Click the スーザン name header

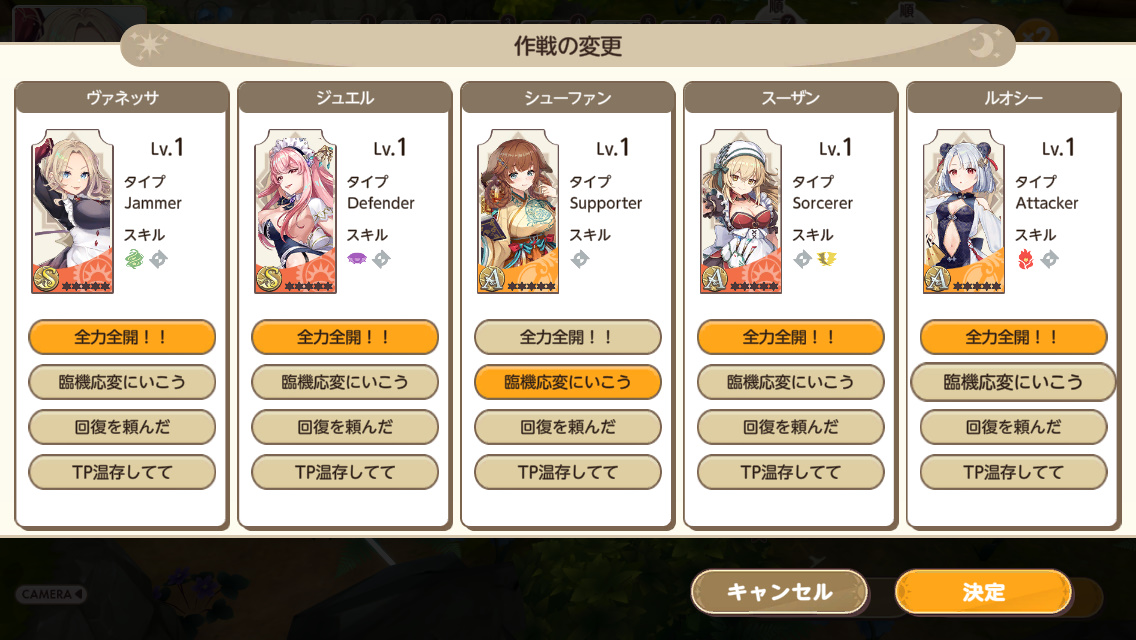tap(790, 98)
